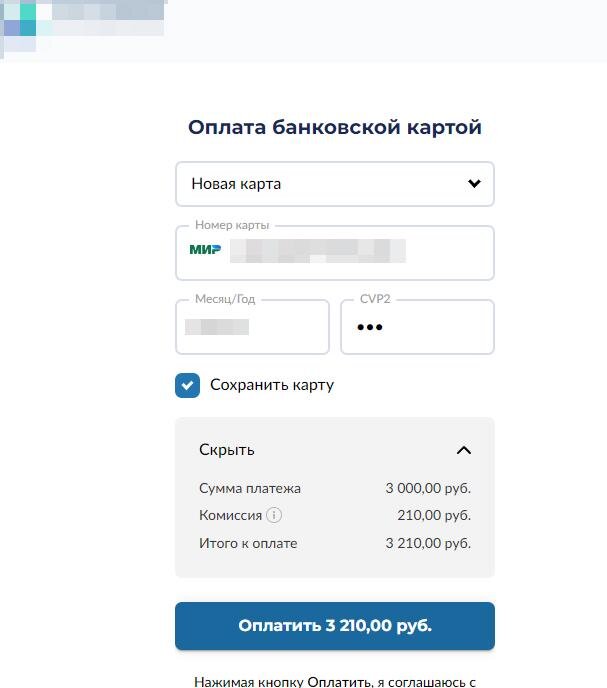Select the CVP2 security code field
Image resolution: width=607 pixels, height=688 pixels.
[417, 328]
